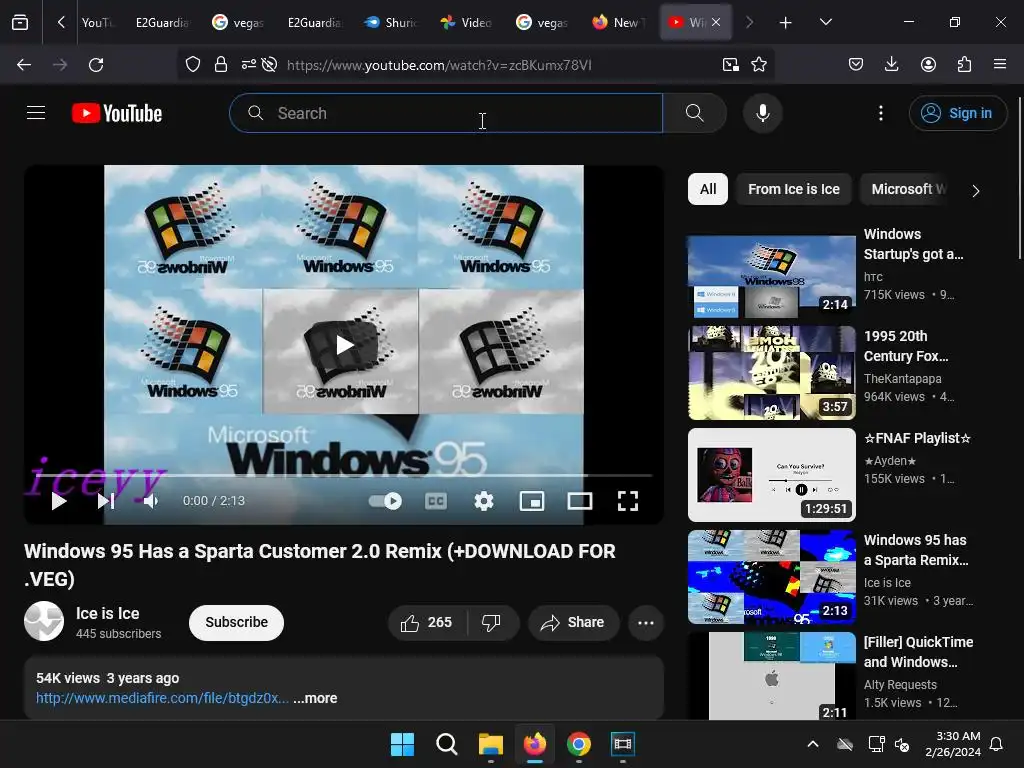
Task: List all tabs dropdown
Action: [x=825, y=23]
